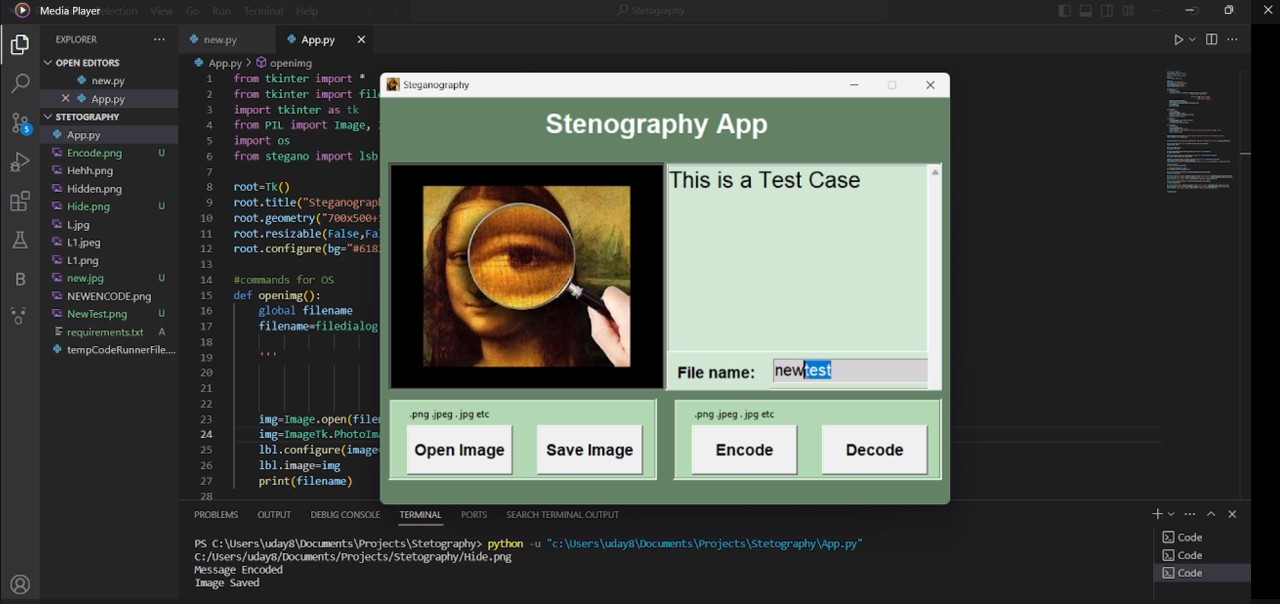Open the new terminal profile dropdown
The height and width of the screenshot is (604, 1280).
point(1171,514)
